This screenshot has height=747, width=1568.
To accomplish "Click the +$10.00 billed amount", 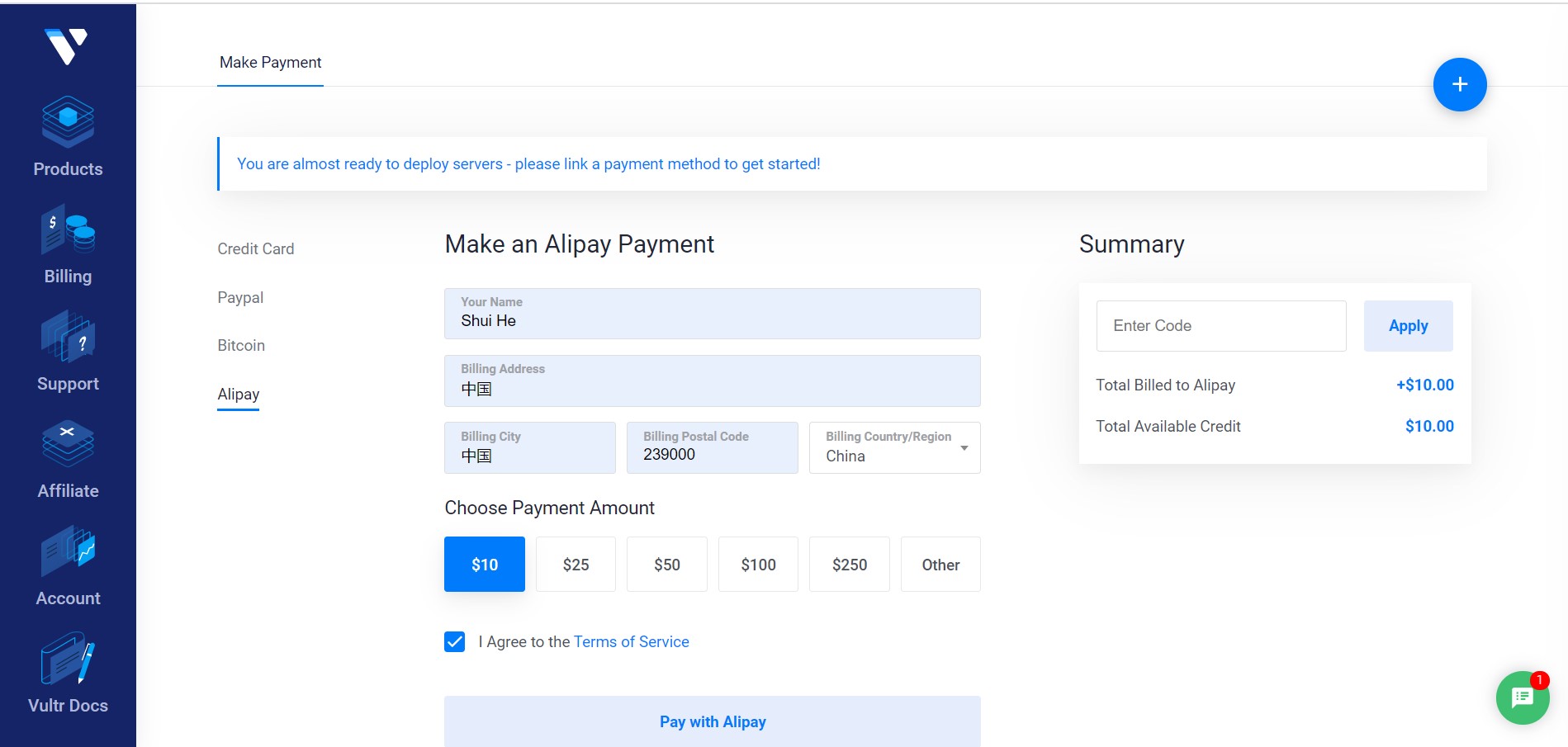I will click(x=1425, y=385).
